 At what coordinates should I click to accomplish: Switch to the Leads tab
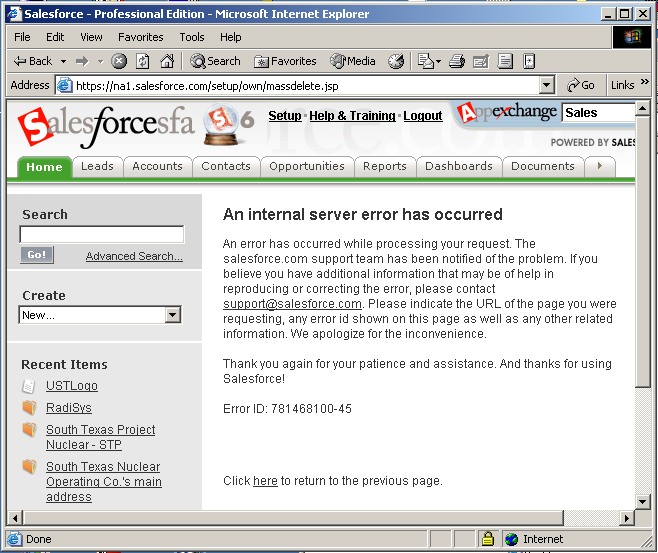pyautogui.click(x=97, y=166)
